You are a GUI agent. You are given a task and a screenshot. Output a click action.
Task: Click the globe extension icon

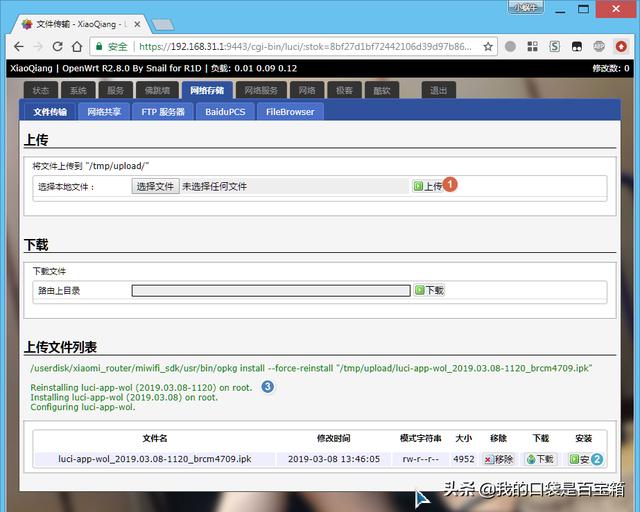(599, 47)
